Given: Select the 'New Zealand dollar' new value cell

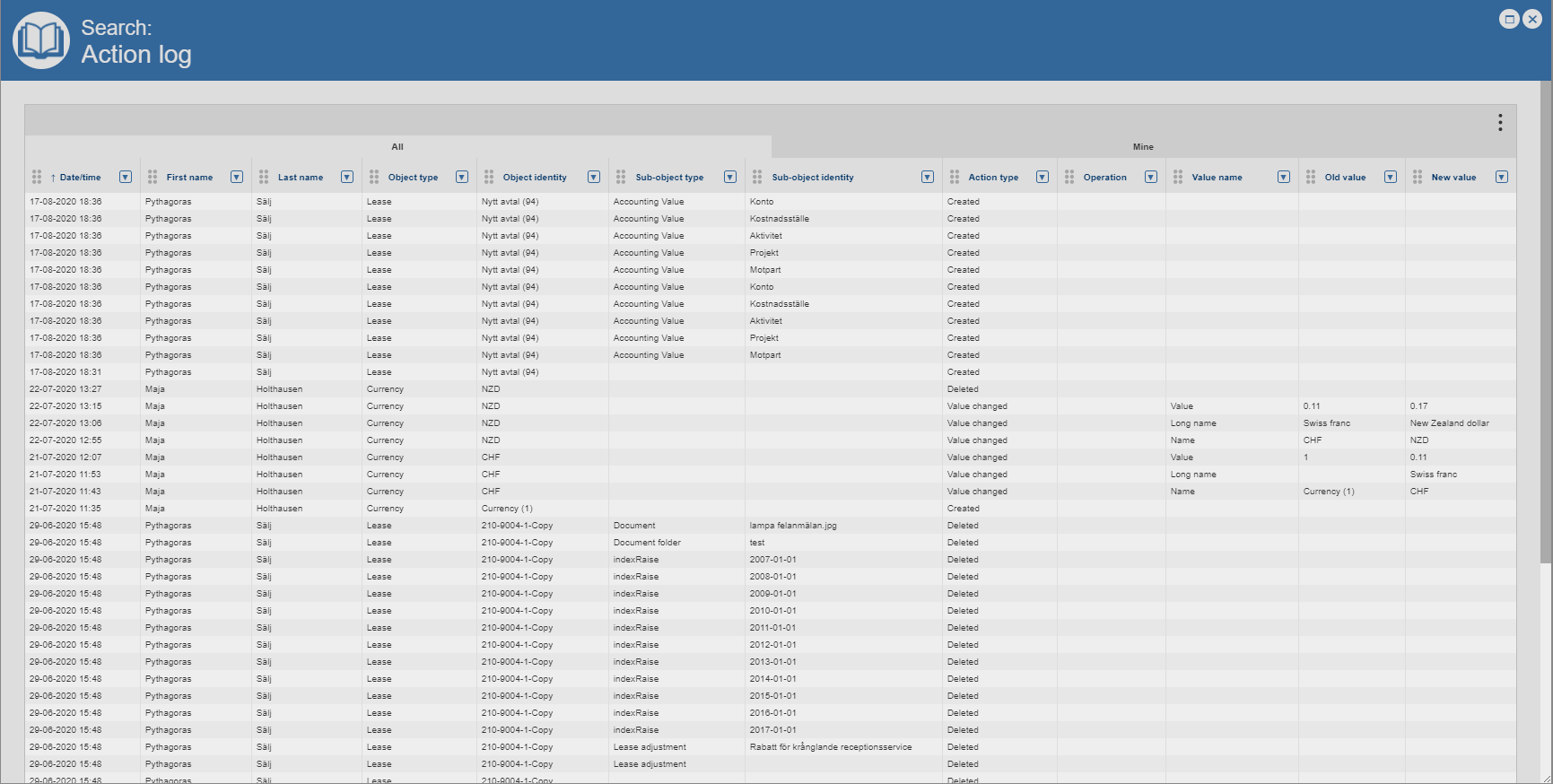Looking at the screenshot, I should [x=1461, y=423].
